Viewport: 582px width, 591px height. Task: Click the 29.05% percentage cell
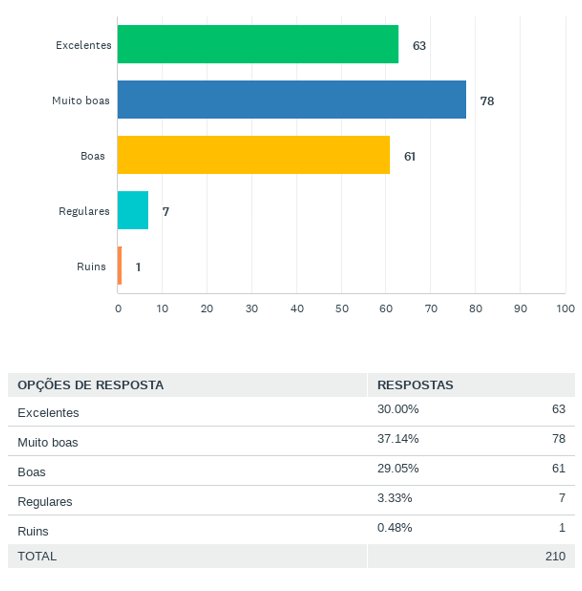click(398, 468)
